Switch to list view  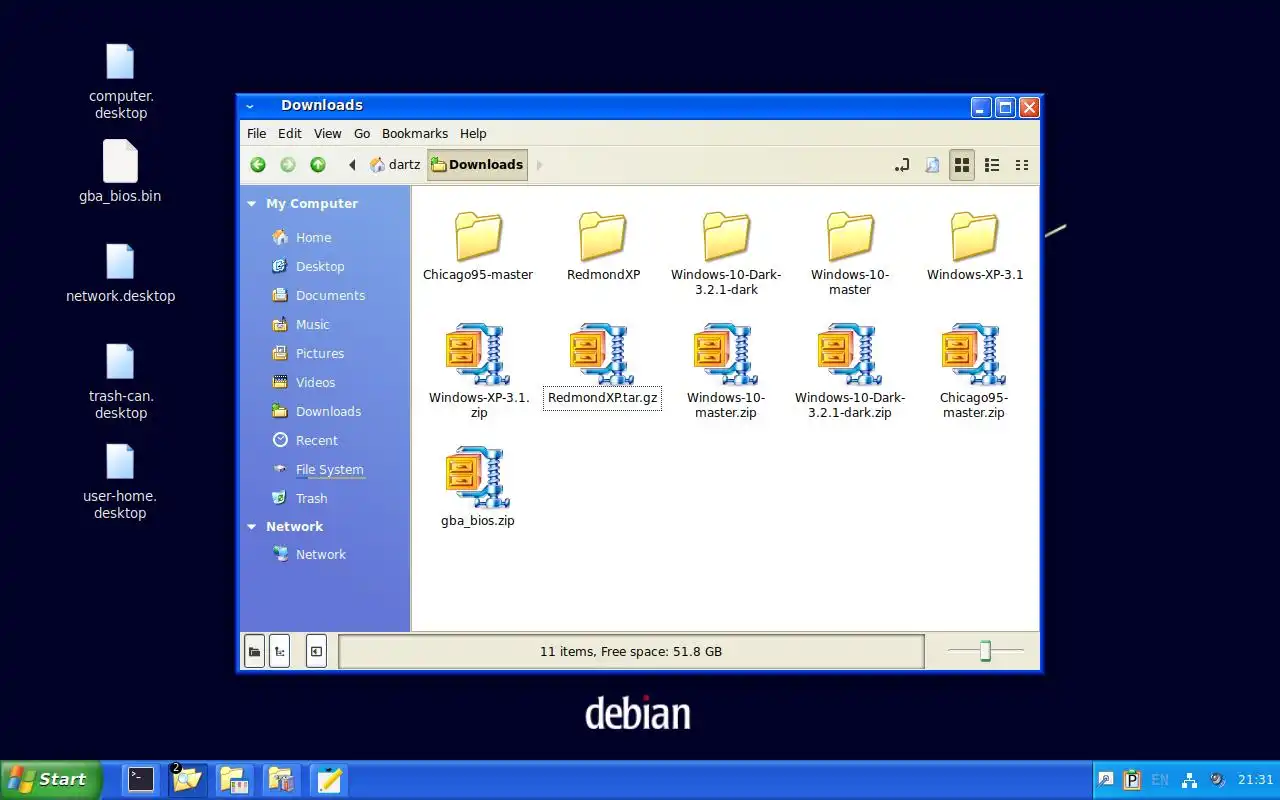click(x=992, y=165)
